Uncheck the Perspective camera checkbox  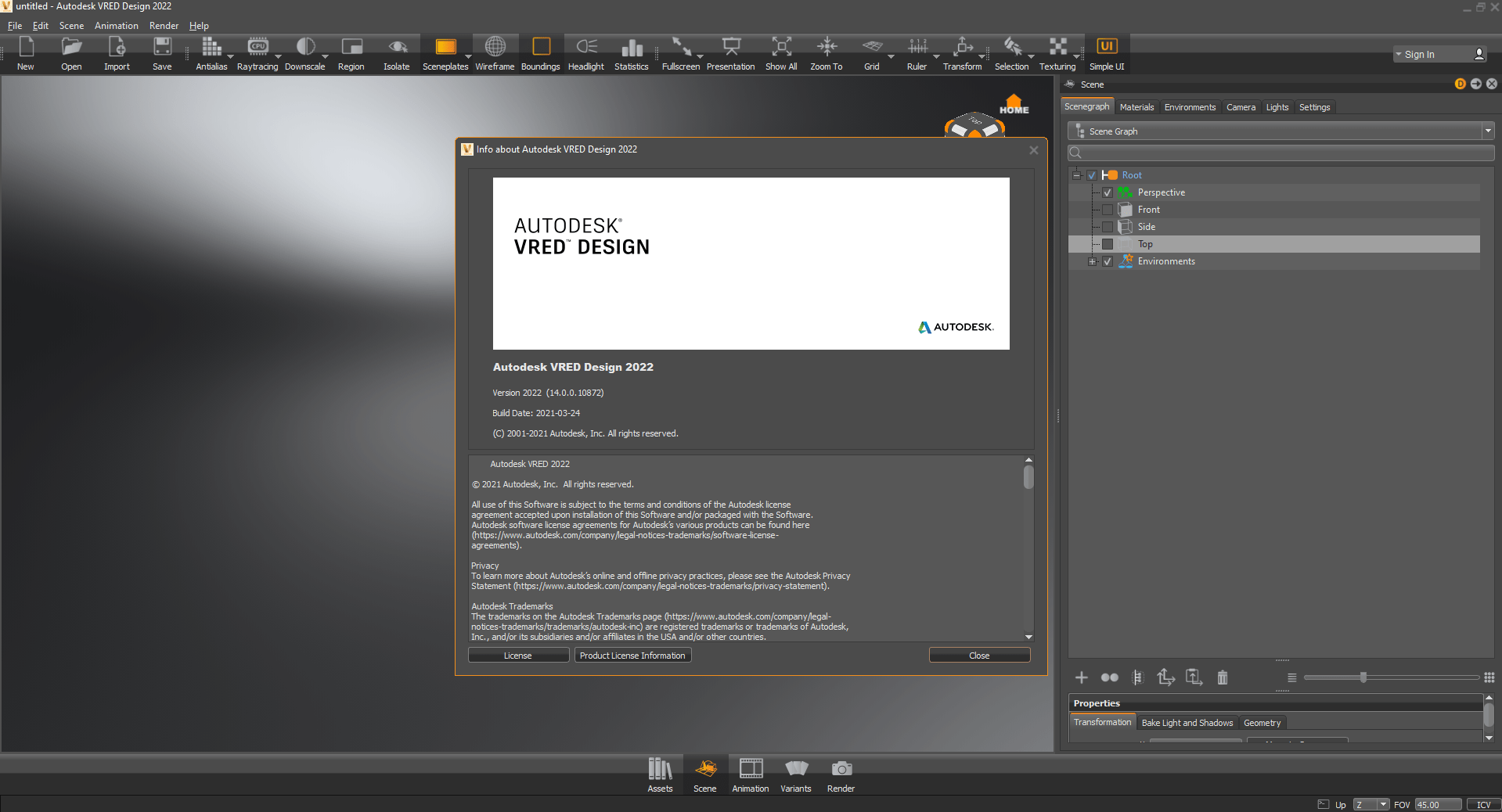[x=1108, y=192]
